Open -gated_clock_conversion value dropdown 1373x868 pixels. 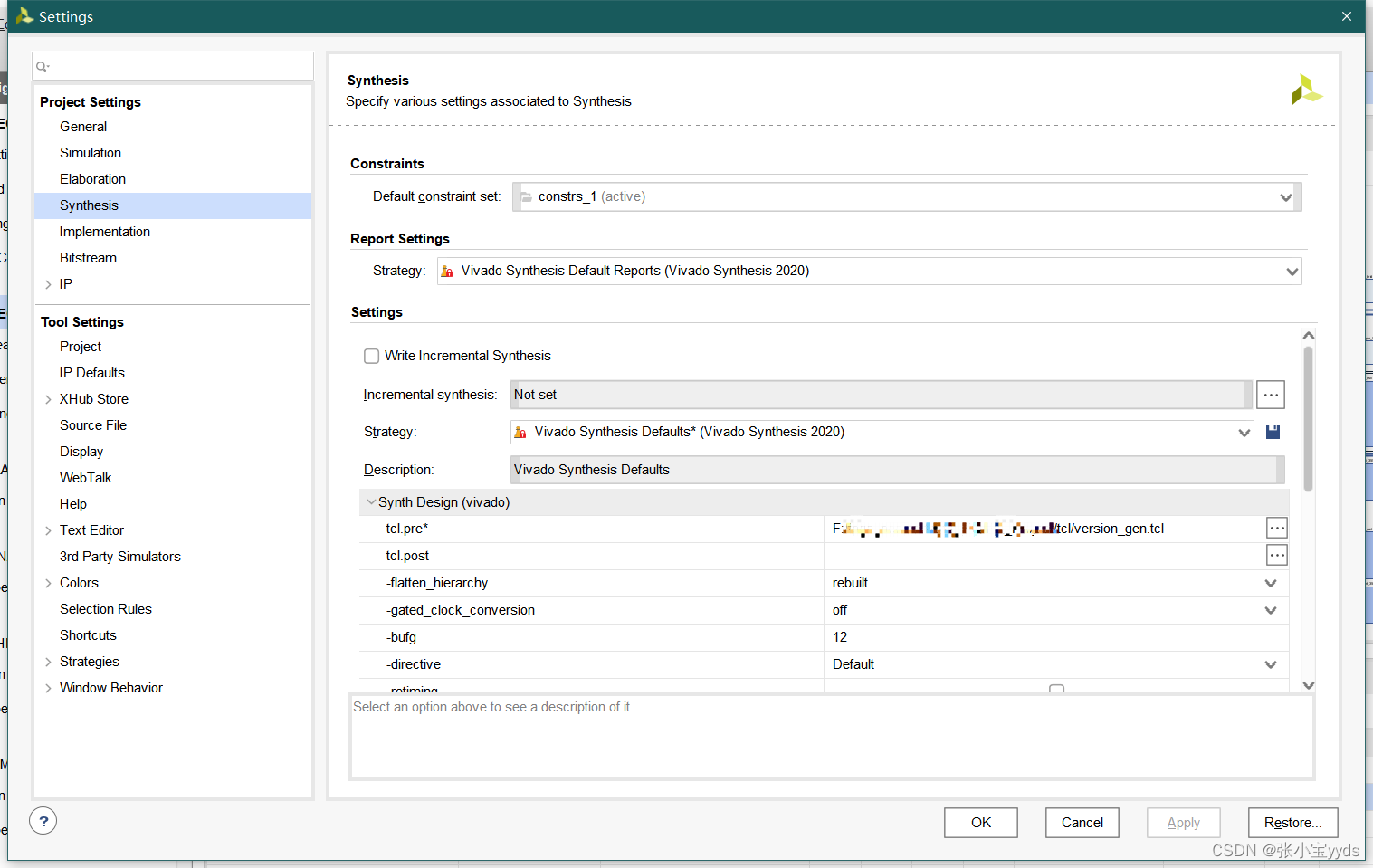point(1271,610)
